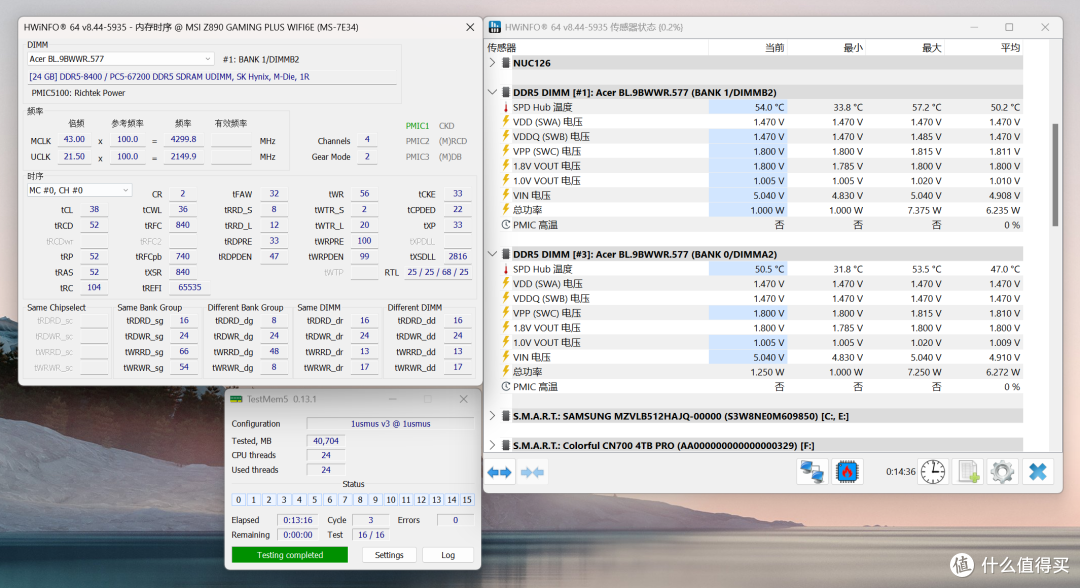Viewport: 1080px width, 588px height.
Task: Select the PMIC2 indicator label
Action: pos(417,141)
